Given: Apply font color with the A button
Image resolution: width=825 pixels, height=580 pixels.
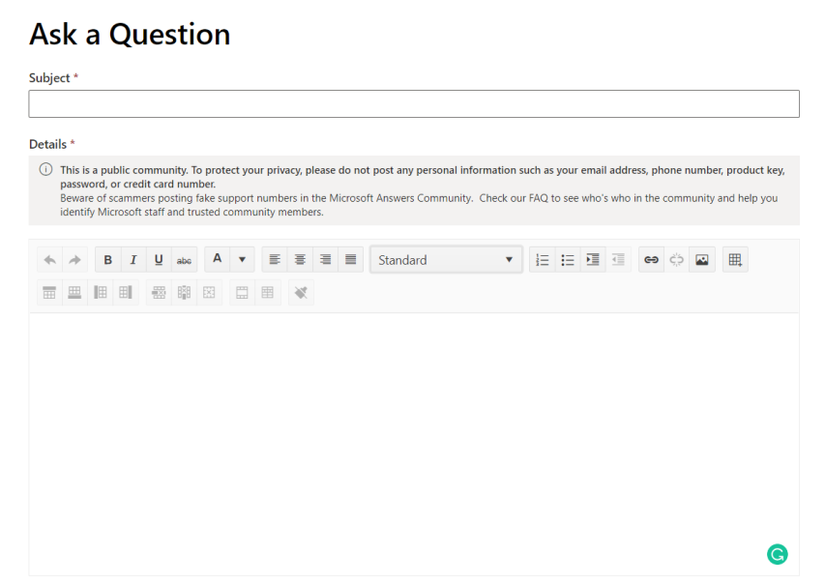Looking at the screenshot, I should [x=217, y=259].
